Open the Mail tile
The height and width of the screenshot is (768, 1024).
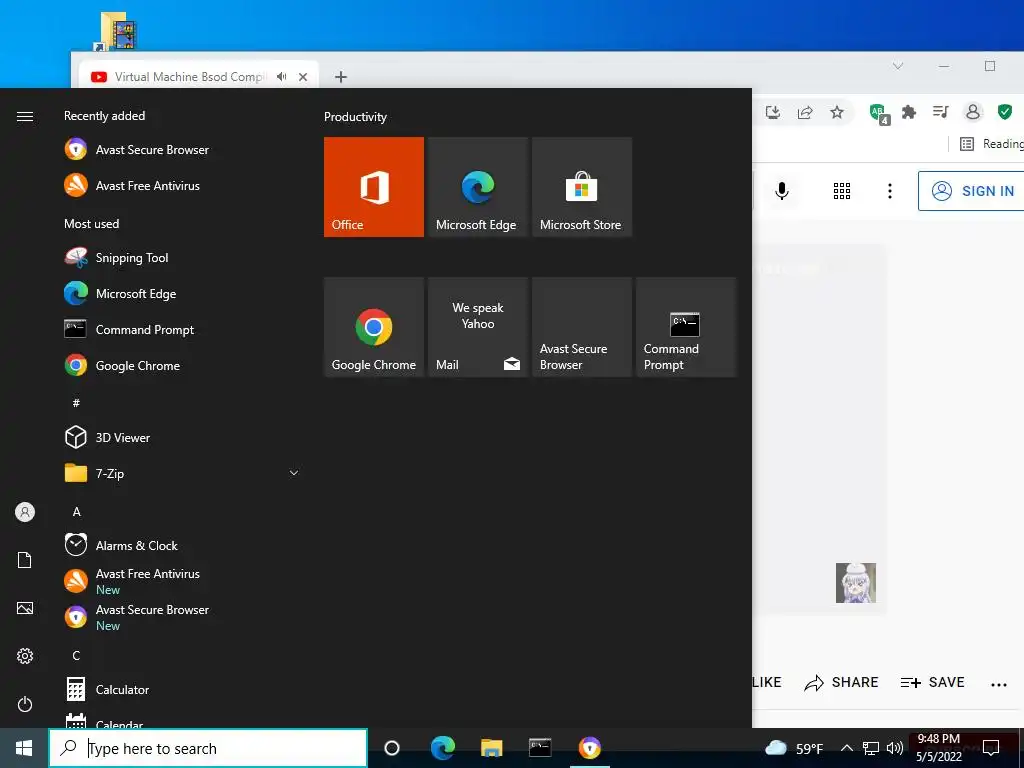point(477,327)
